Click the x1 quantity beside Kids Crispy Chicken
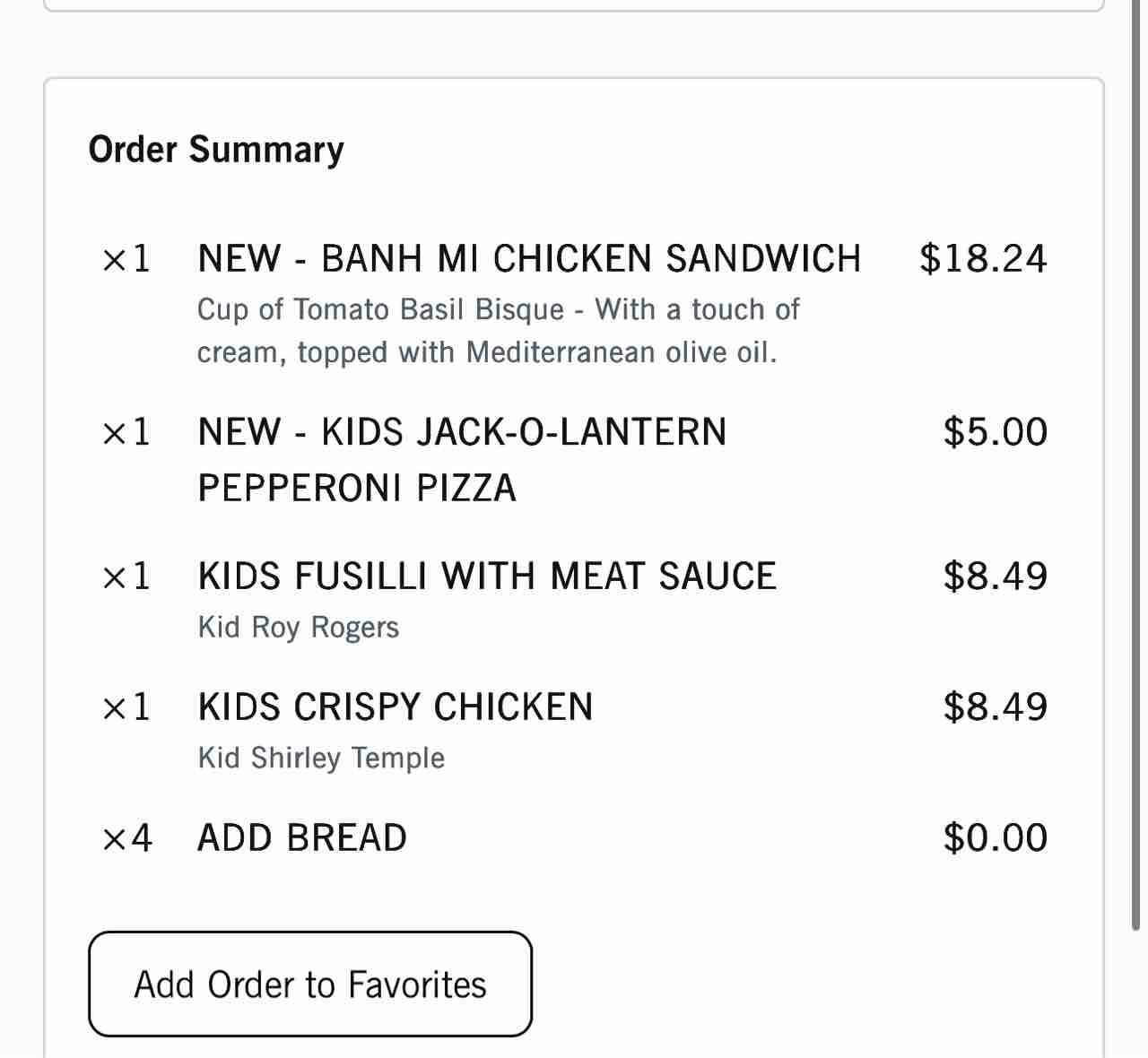 [127, 707]
